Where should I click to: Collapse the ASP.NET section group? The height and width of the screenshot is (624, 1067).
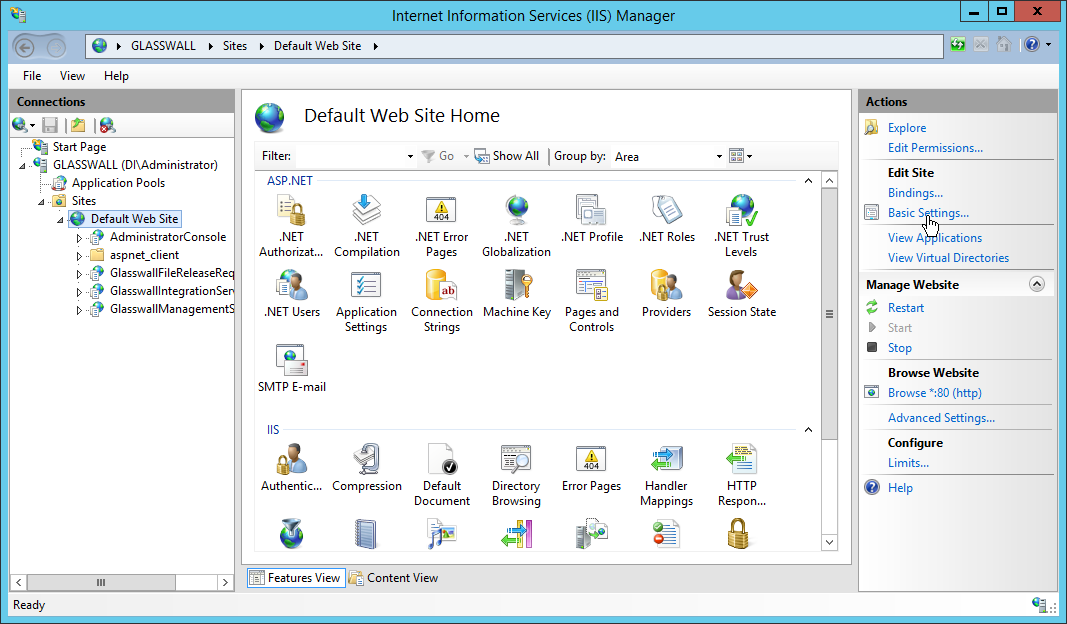(x=808, y=181)
